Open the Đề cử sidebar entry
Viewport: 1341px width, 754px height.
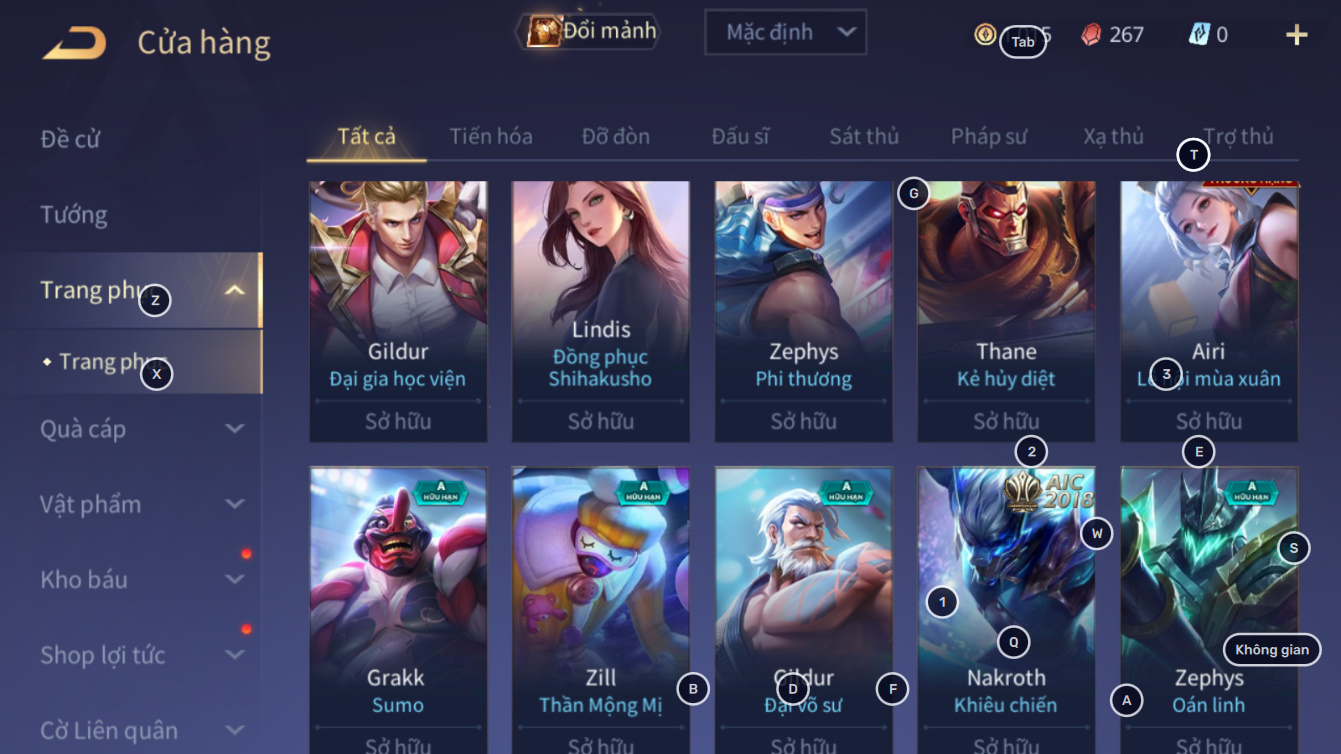70,138
